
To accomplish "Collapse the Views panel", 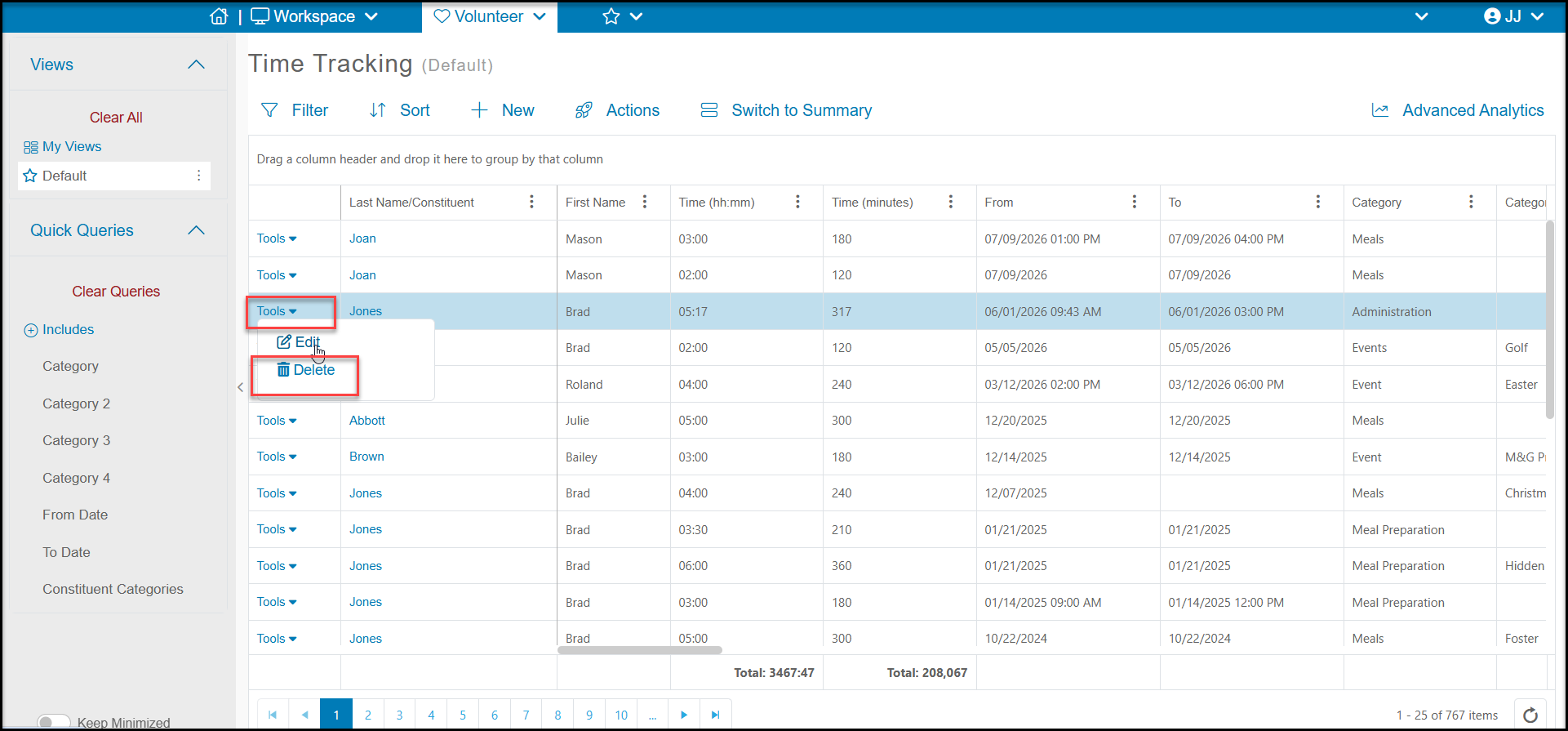I will pos(196,65).
